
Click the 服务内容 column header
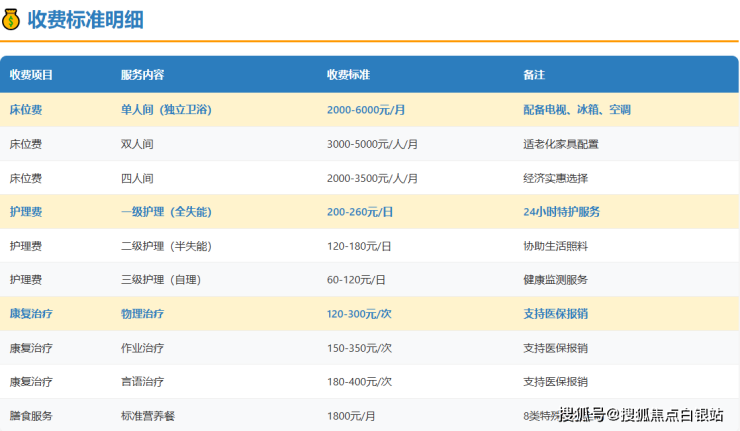pyautogui.click(x=142, y=75)
